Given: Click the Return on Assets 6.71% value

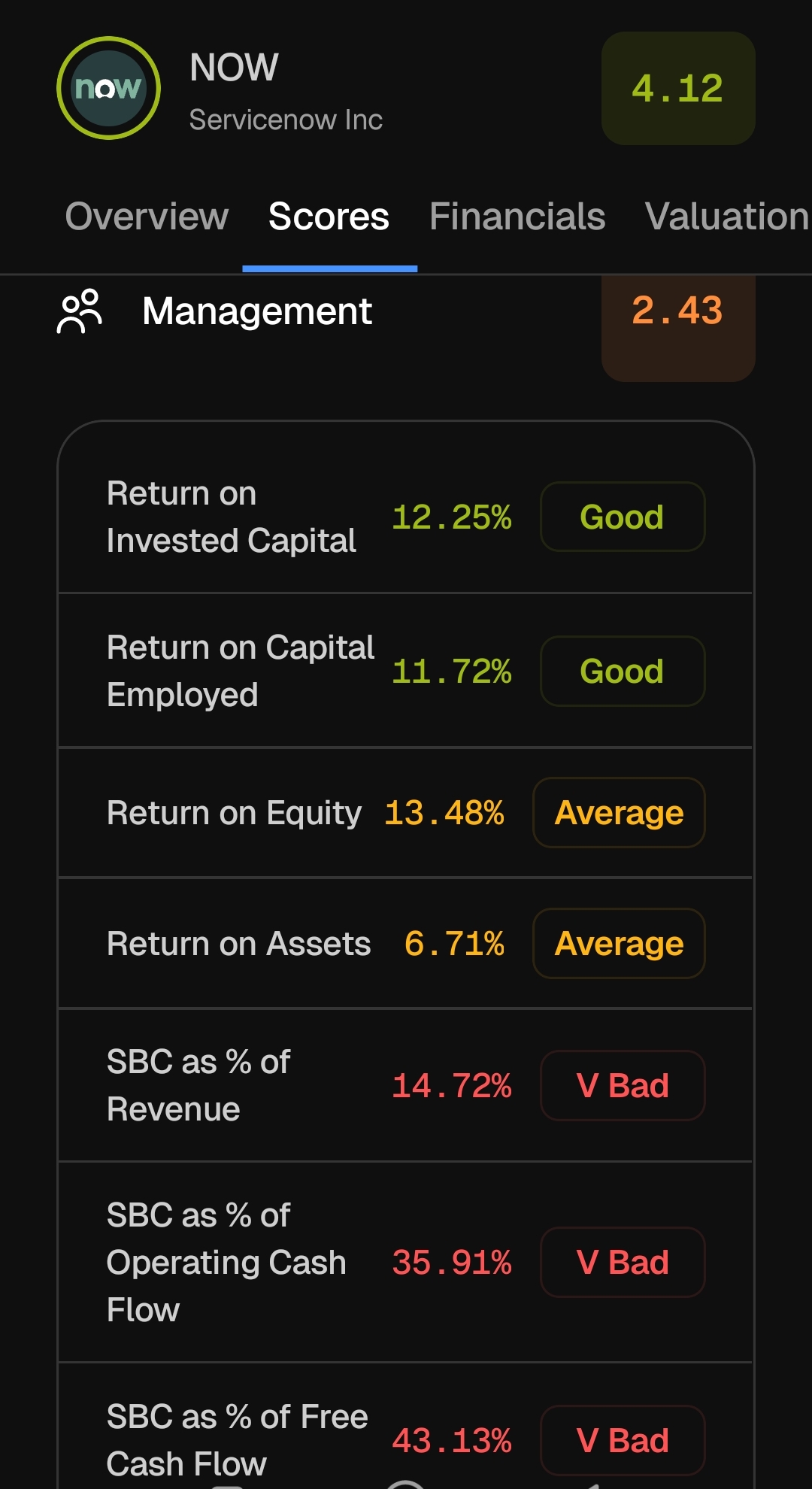Looking at the screenshot, I should point(454,943).
